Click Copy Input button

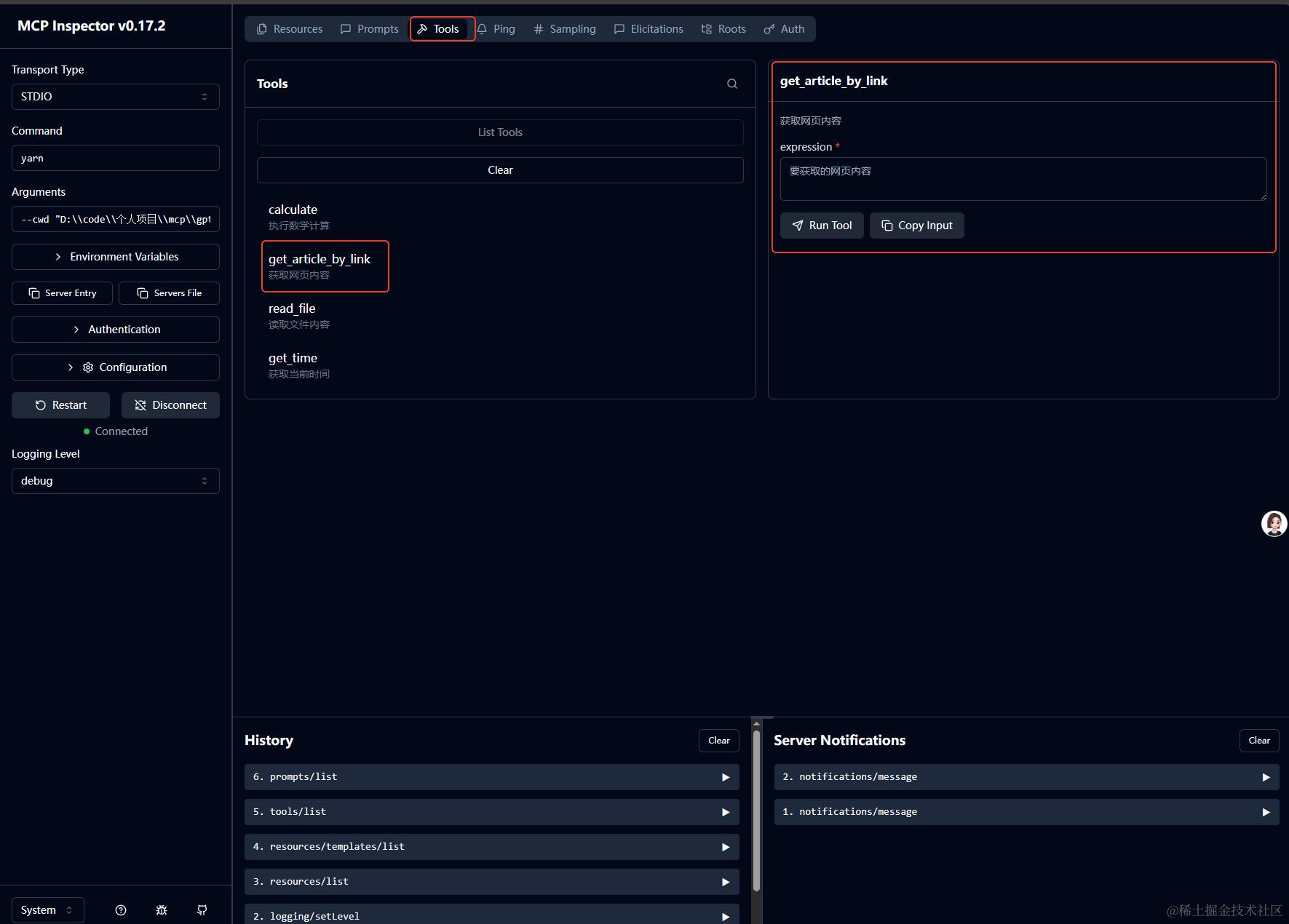click(916, 226)
